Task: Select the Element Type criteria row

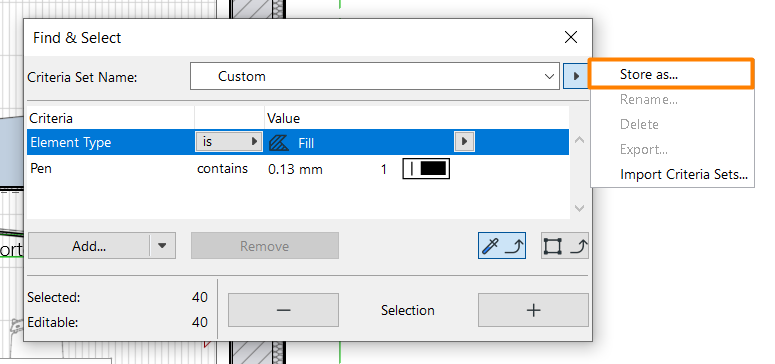Action: point(298,142)
